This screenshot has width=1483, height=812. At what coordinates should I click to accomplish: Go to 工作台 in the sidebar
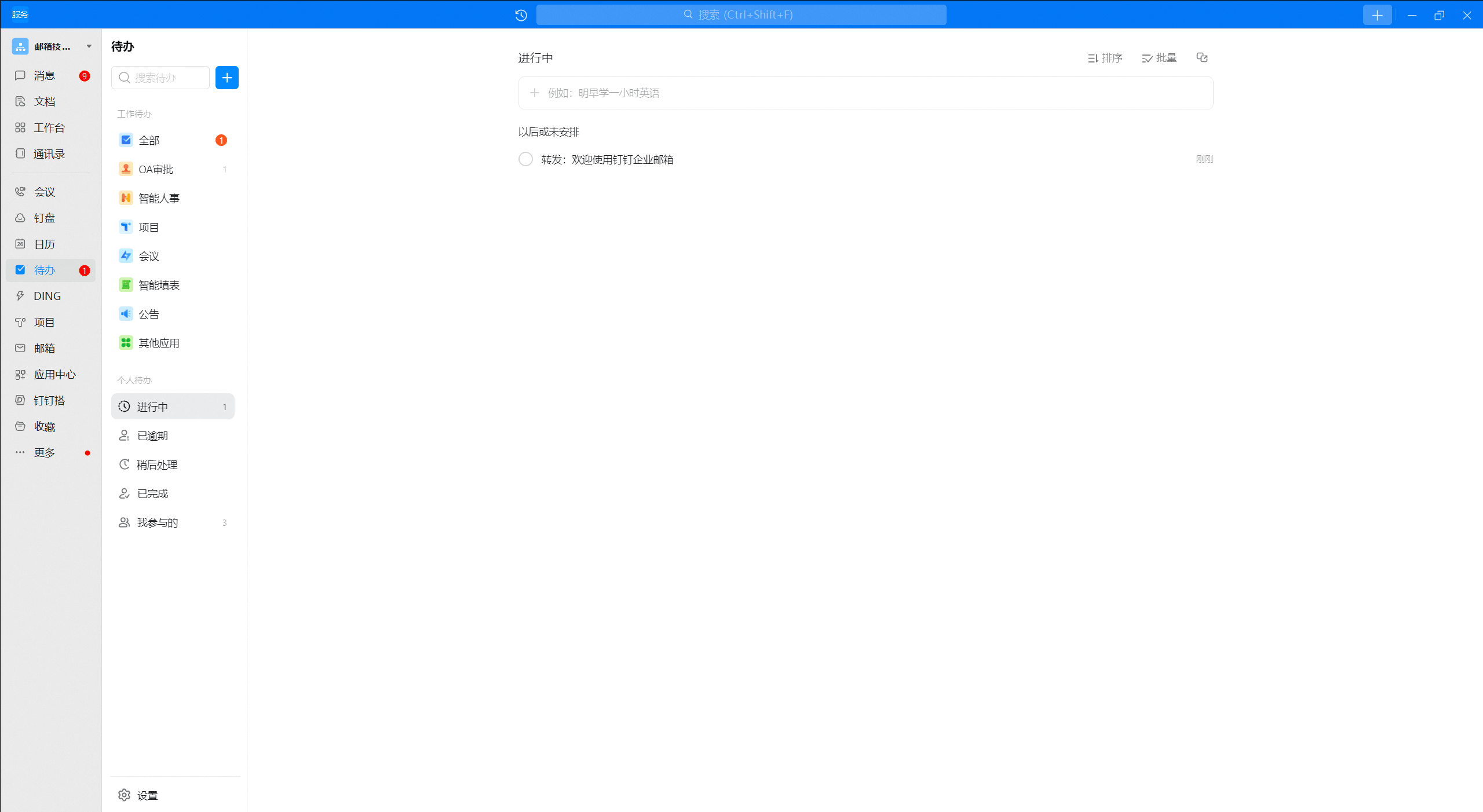click(51, 128)
